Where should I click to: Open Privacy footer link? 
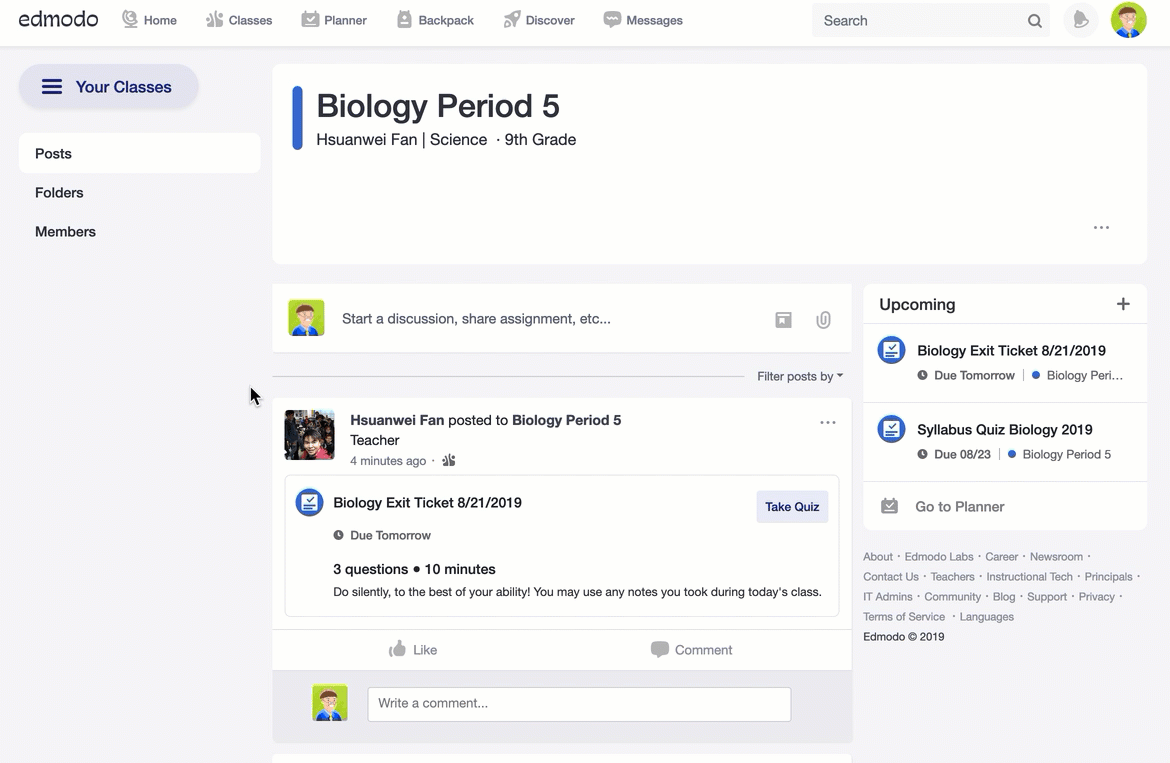[x=1096, y=597]
